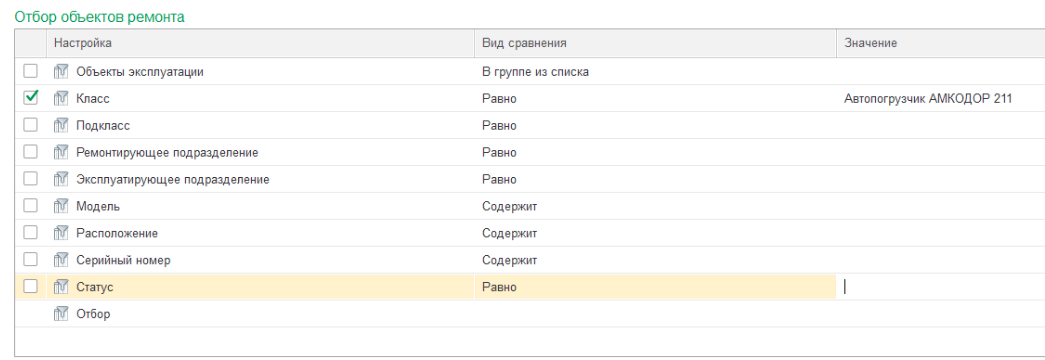The width and height of the screenshot is (1045, 360).
Task: Click the Вид сравнения column header
Action: [656, 43]
